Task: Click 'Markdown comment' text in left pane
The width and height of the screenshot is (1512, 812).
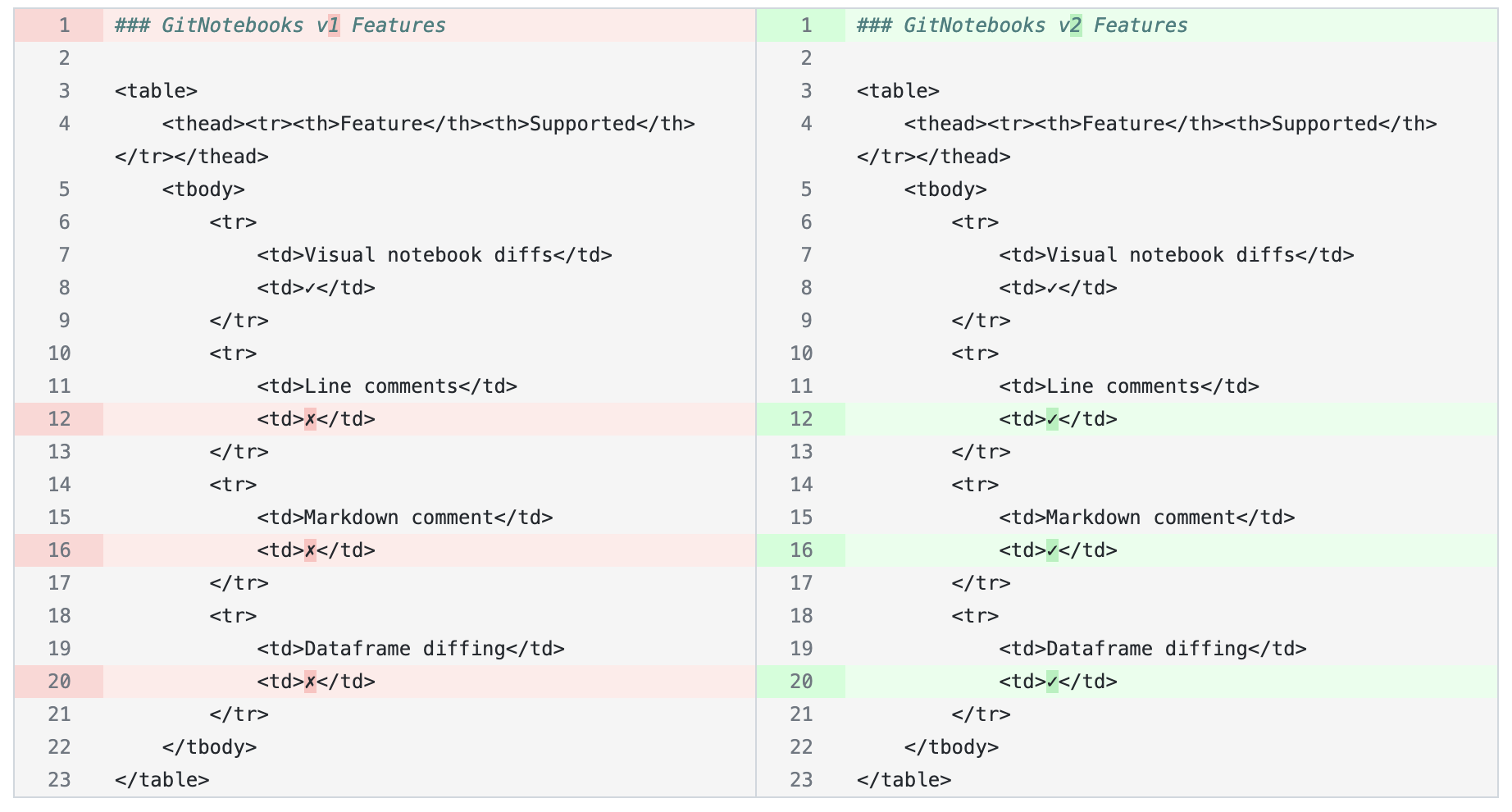Action: coord(398,518)
